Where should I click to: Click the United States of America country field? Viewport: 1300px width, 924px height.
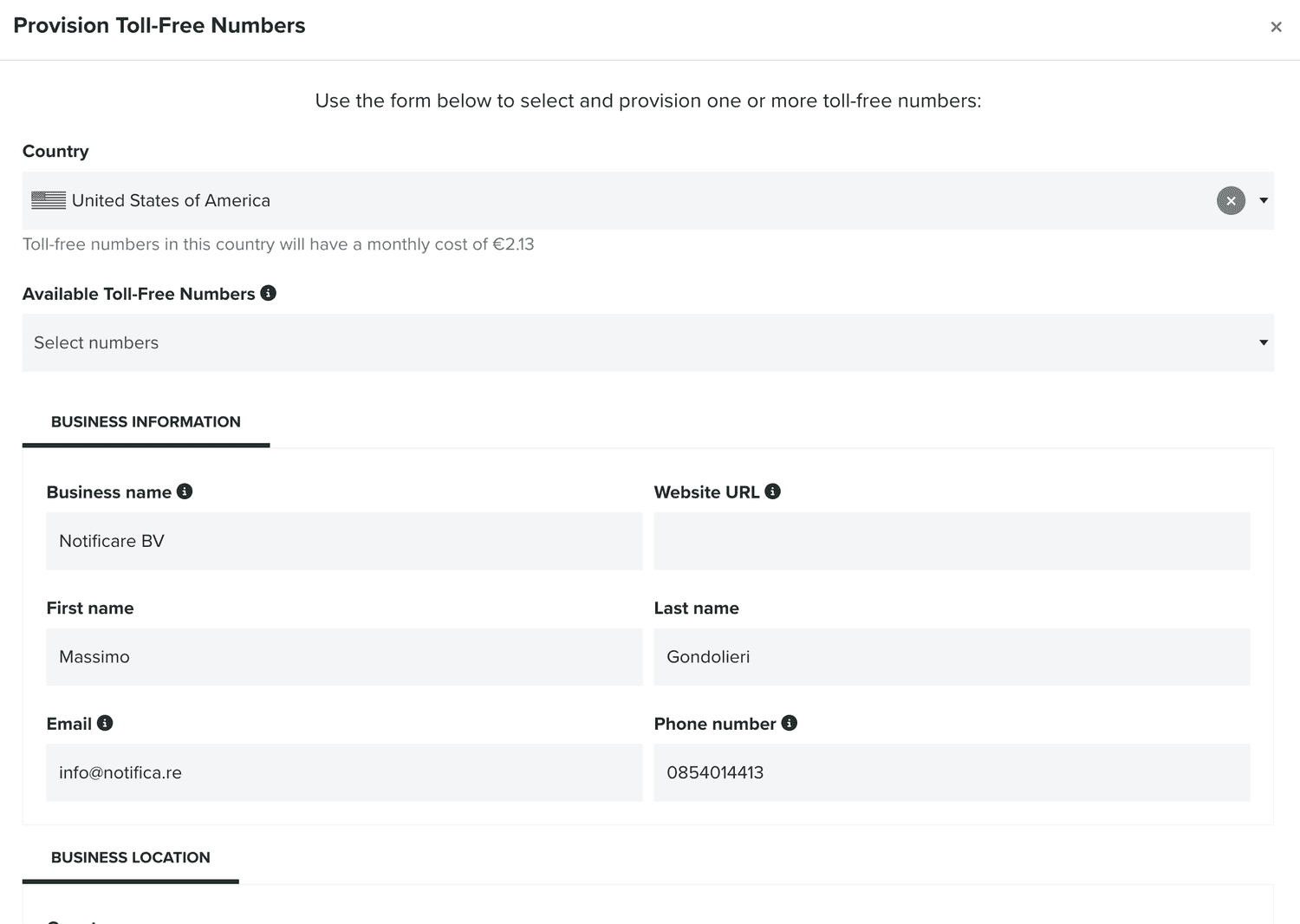tap(648, 200)
